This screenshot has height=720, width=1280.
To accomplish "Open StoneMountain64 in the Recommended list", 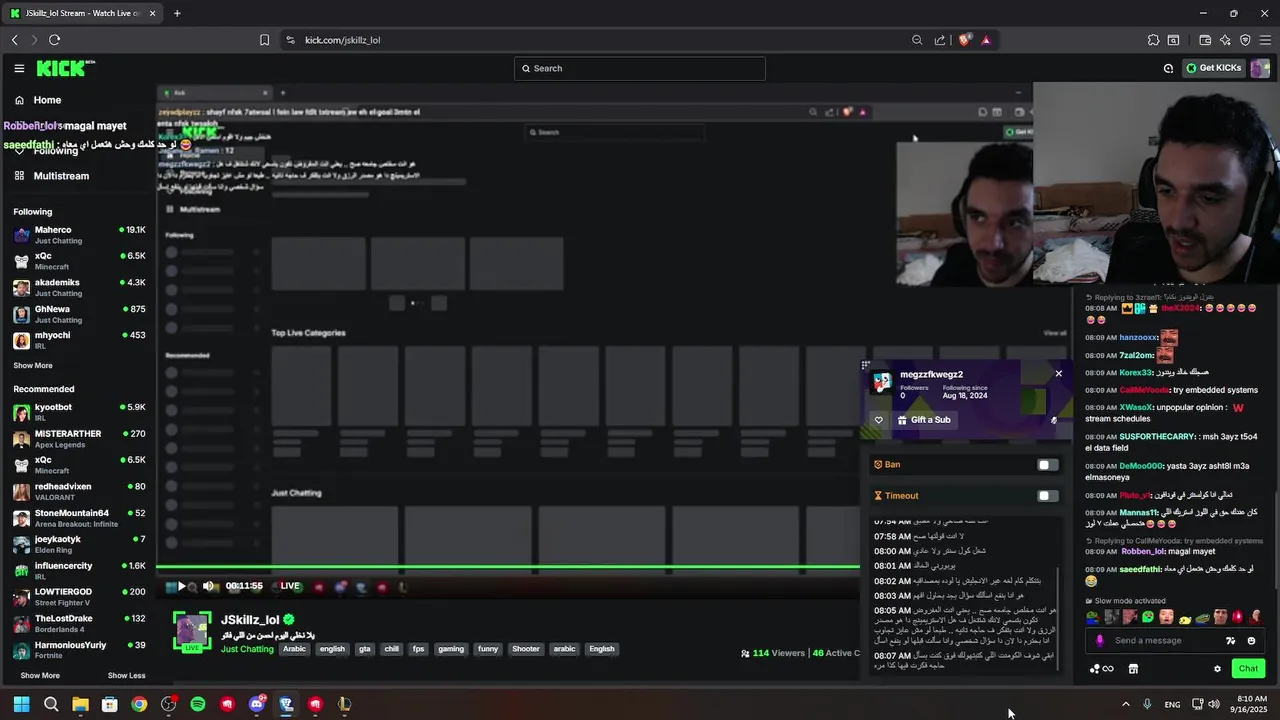I will pos(78,518).
